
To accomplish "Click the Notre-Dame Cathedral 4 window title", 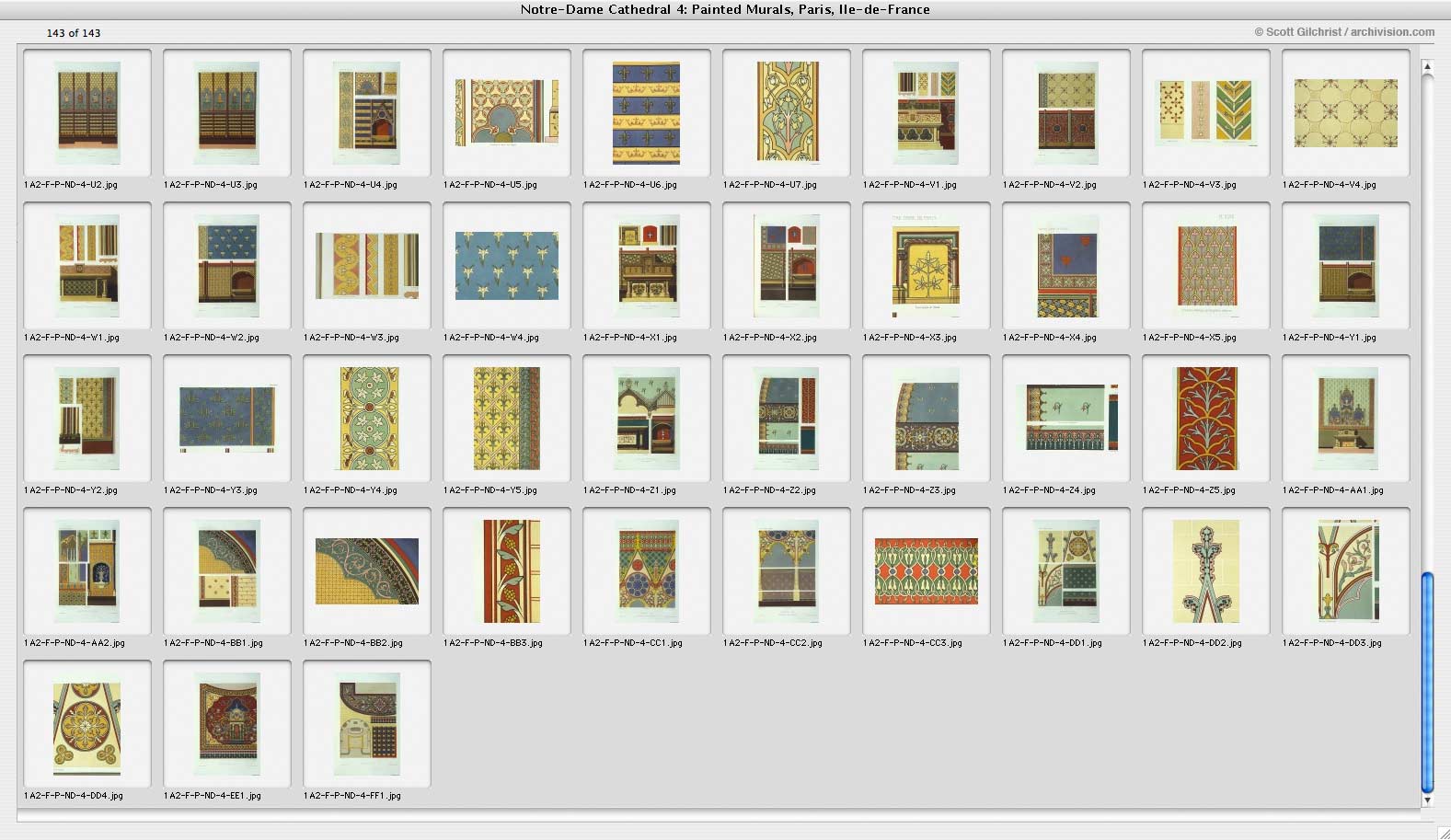I will [x=725, y=9].
